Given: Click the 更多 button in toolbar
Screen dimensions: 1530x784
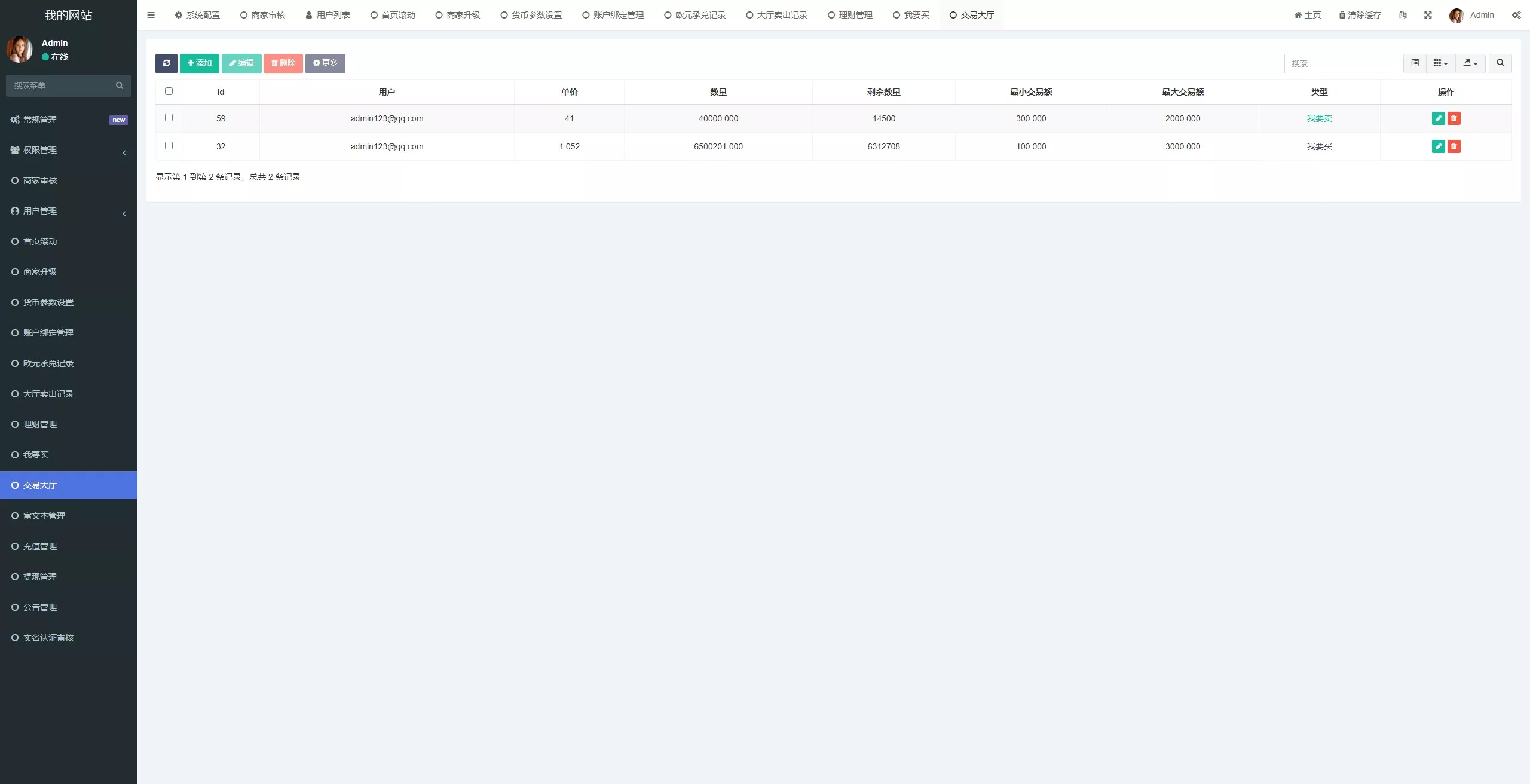Looking at the screenshot, I should (325, 63).
